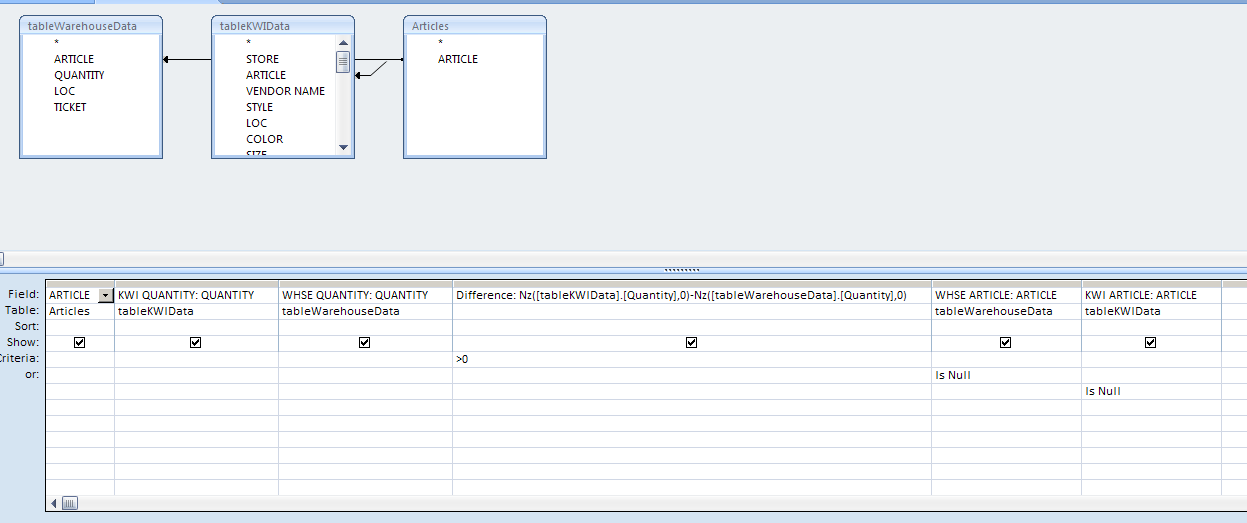Viewport: 1247px width, 523px height.
Task: Click the Sort cell for Difference column
Action: pyautogui.click(x=692, y=327)
